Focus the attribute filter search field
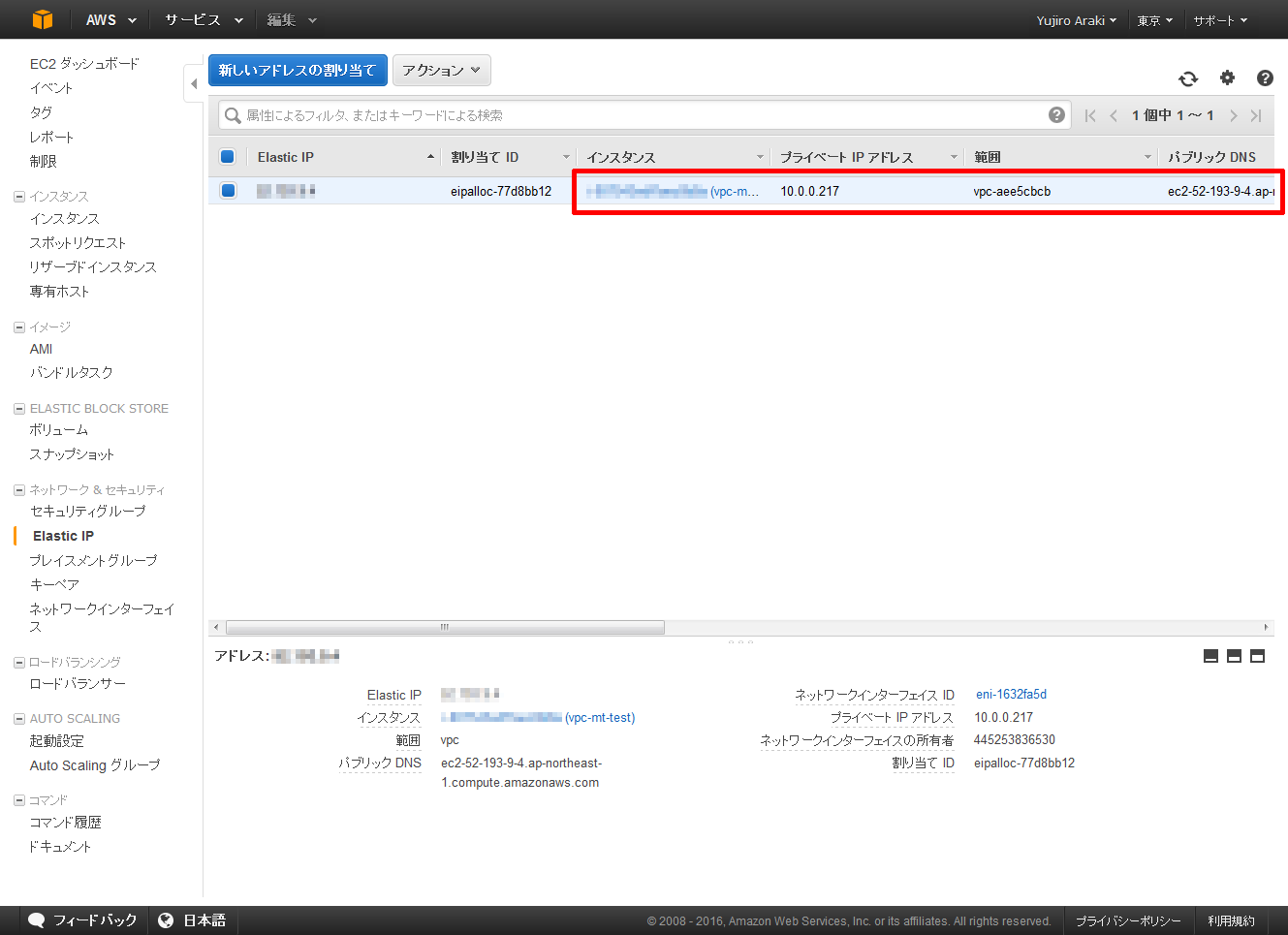 tap(644, 115)
